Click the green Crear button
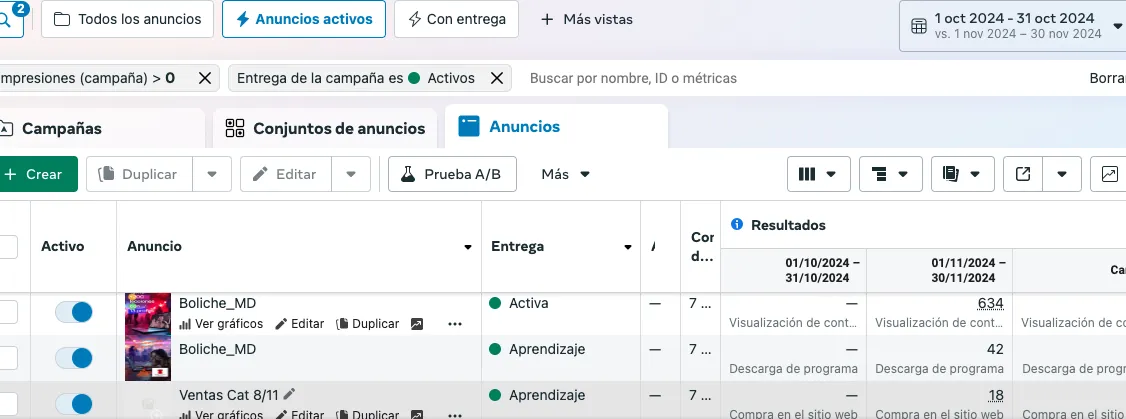This screenshot has height=419, width=1126. (34, 174)
